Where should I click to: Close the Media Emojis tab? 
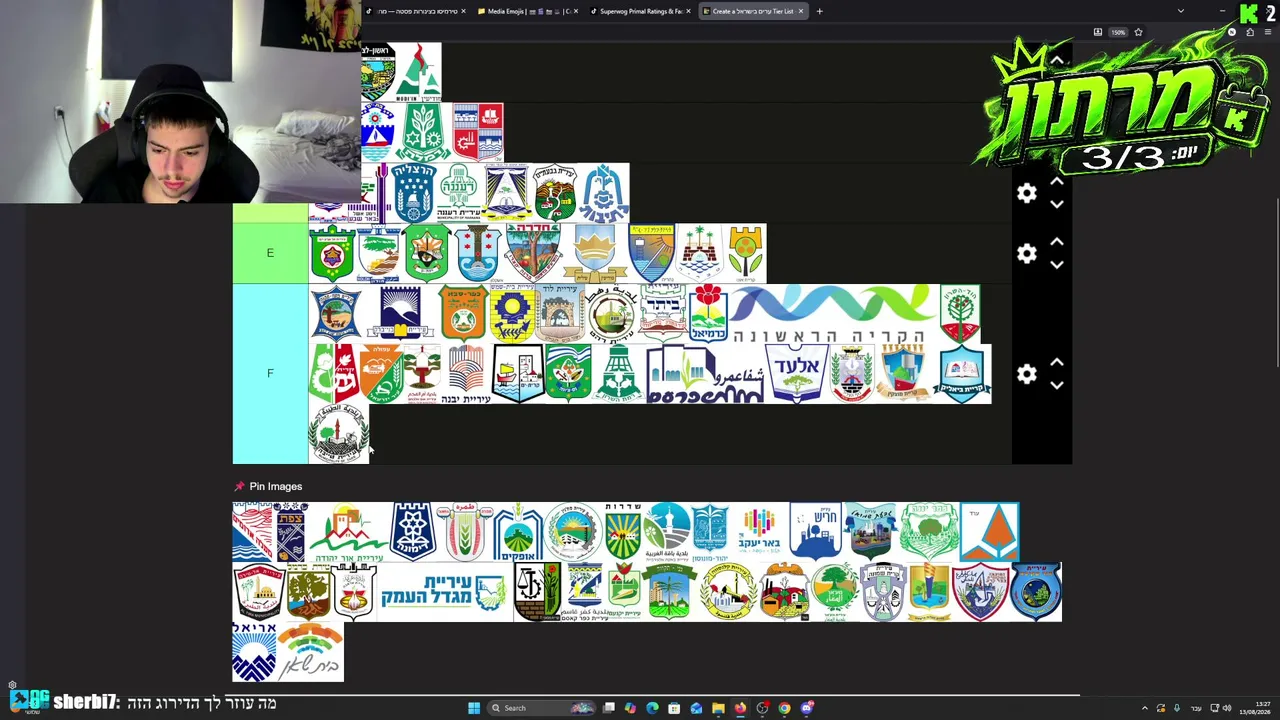[576, 11]
